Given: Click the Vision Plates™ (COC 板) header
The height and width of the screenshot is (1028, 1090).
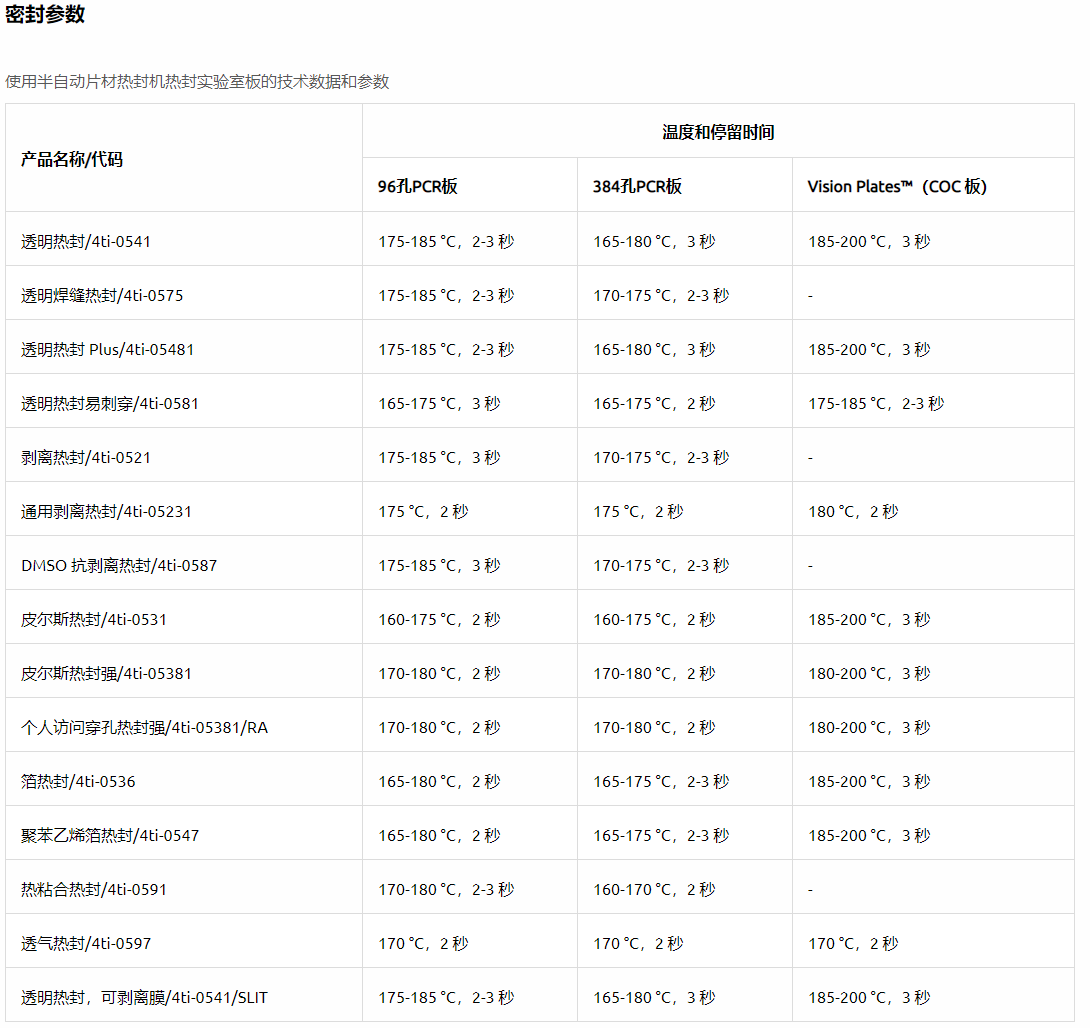Looking at the screenshot, I should [897, 186].
